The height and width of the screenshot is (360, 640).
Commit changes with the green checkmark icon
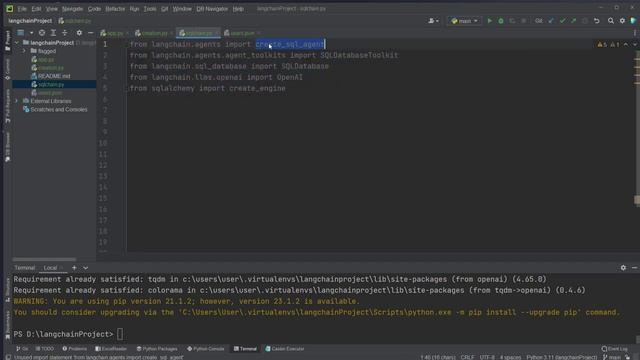pos(562,21)
